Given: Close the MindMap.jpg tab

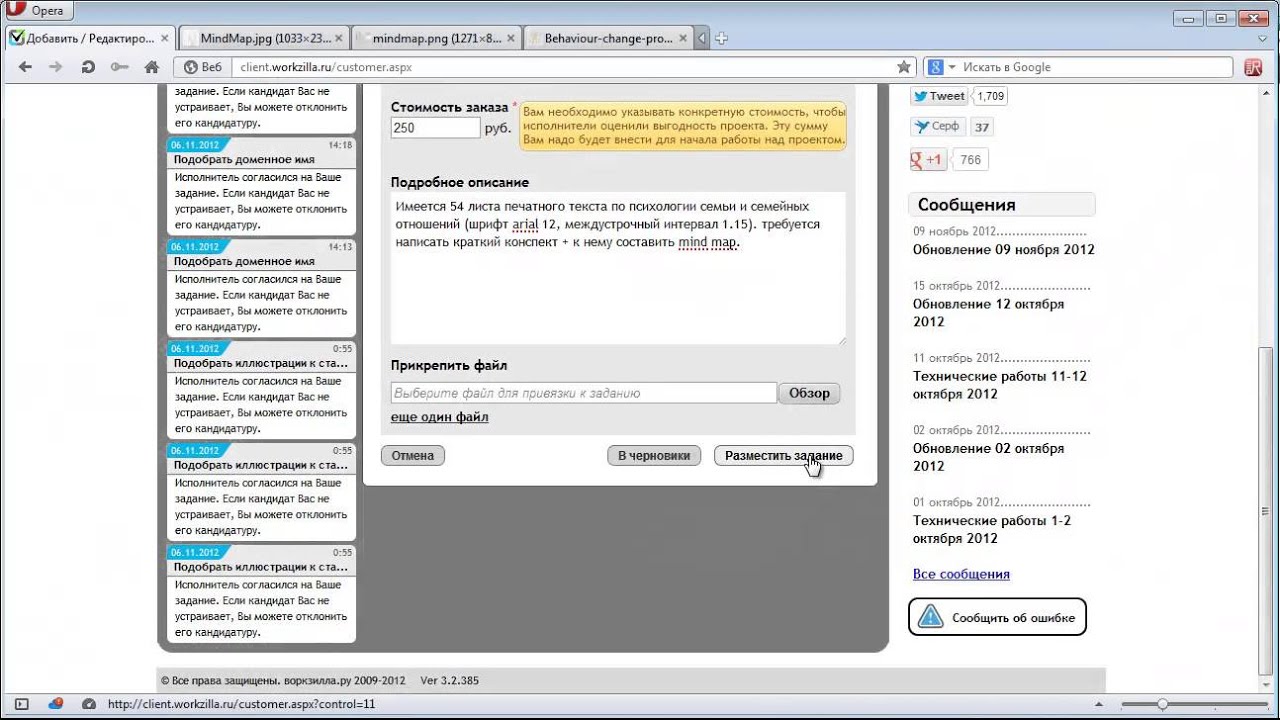Looking at the screenshot, I should [340, 39].
